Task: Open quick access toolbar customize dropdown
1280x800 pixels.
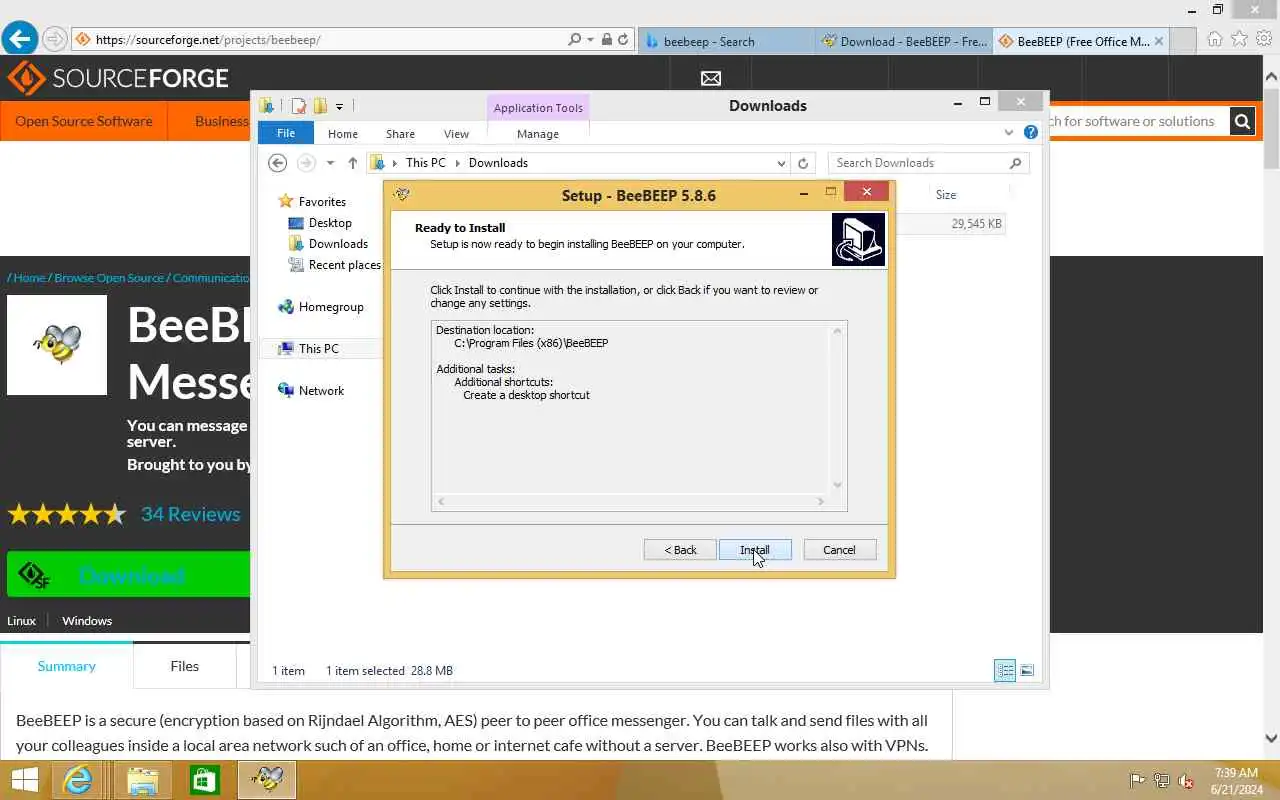Action: (x=339, y=106)
